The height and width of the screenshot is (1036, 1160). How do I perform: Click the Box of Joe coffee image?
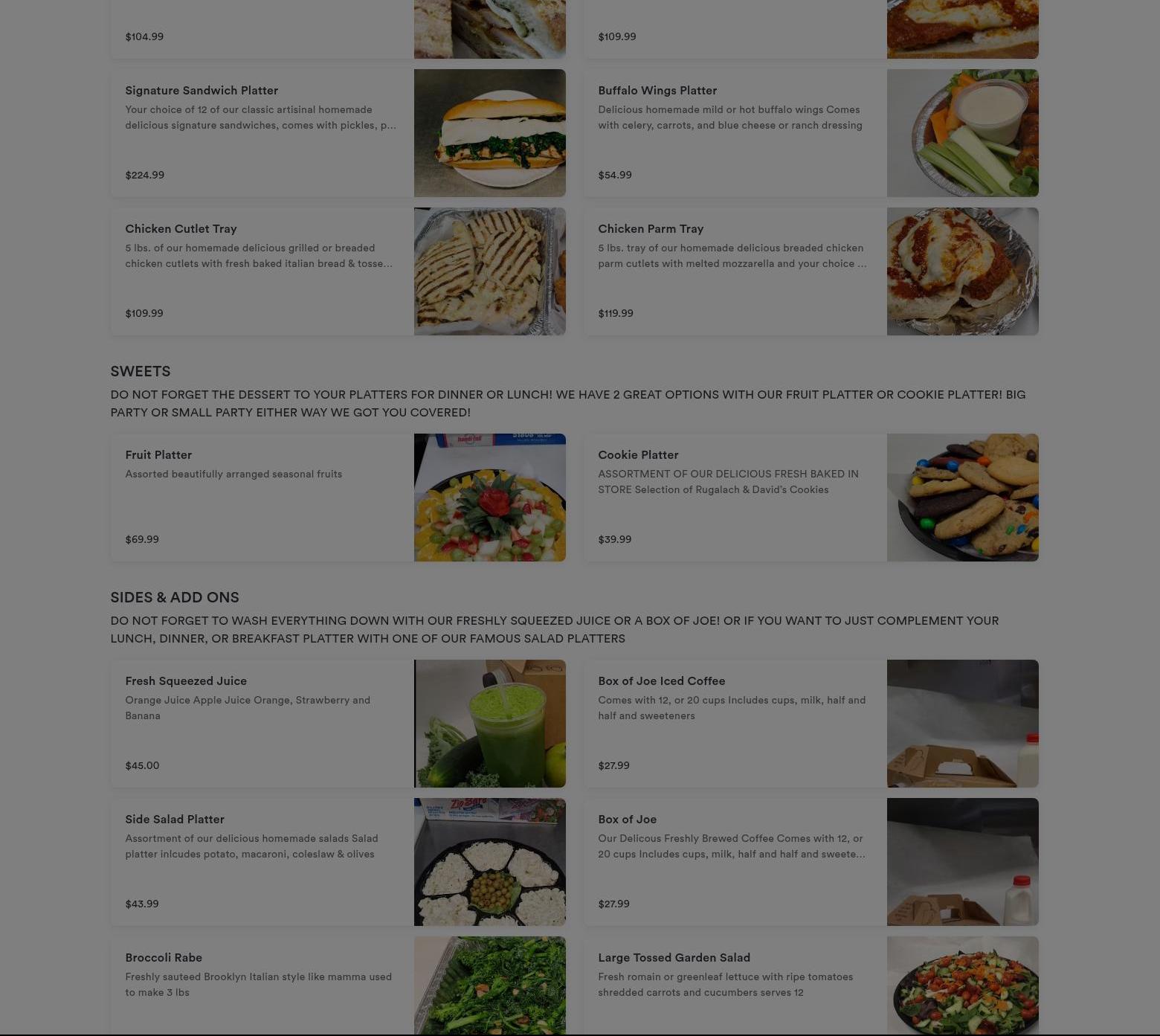pyautogui.click(x=962, y=862)
